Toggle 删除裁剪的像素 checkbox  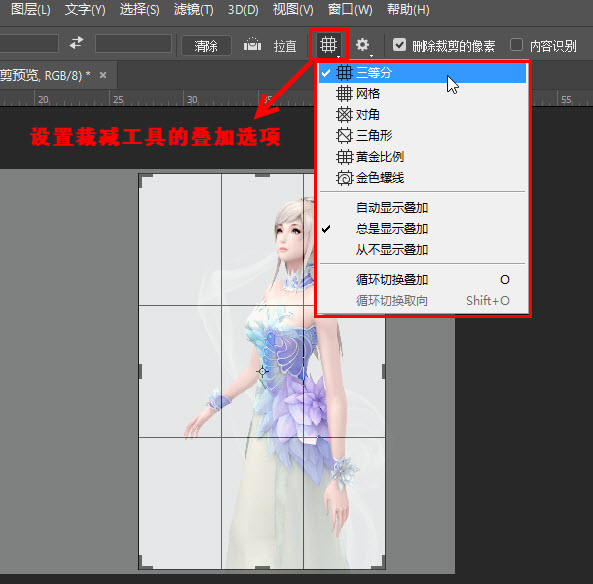(399, 45)
